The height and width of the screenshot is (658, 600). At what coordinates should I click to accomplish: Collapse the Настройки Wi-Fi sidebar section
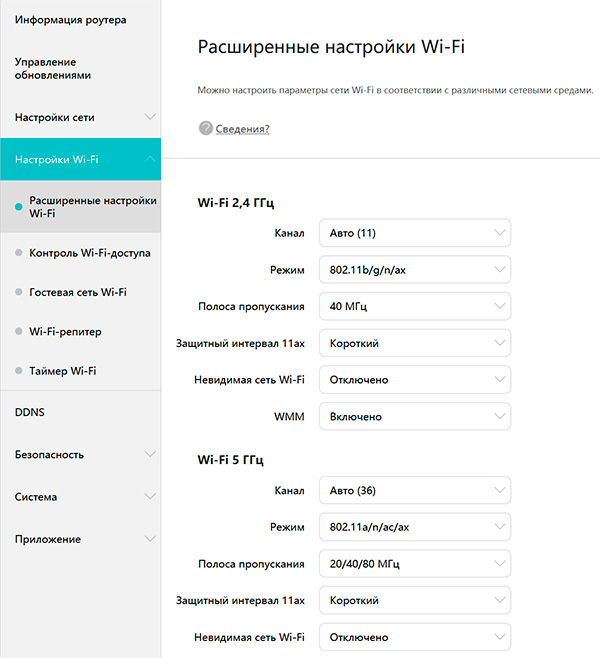[x=150, y=159]
